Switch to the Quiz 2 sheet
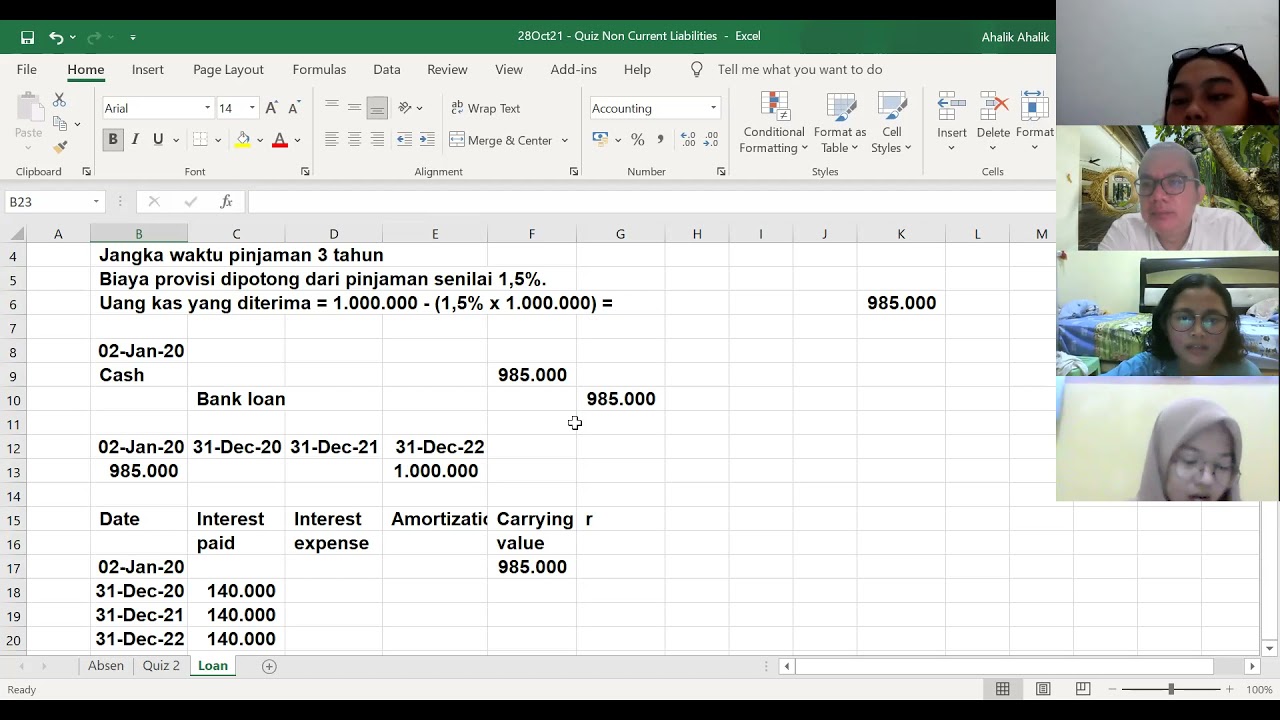The image size is (1280, 720). click(161, 666)
